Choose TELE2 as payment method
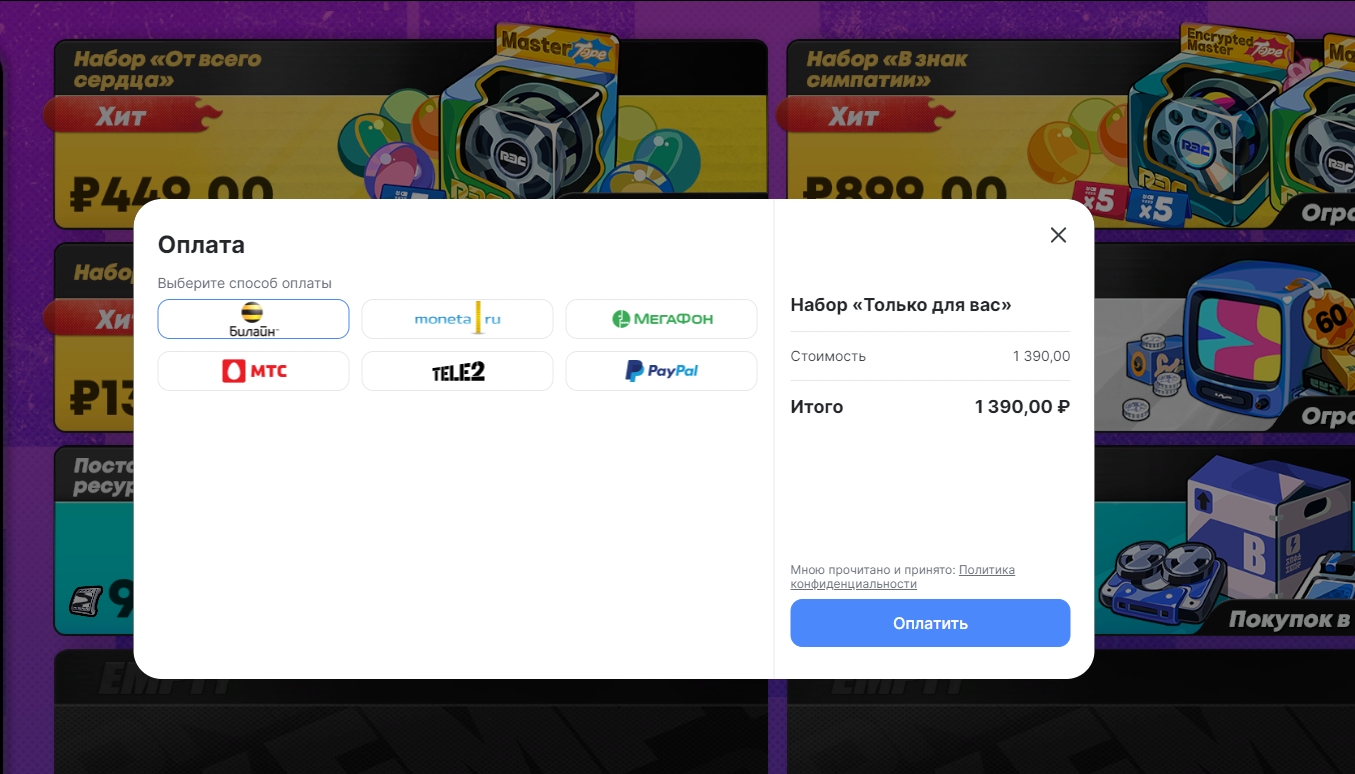 click(457, 371)
